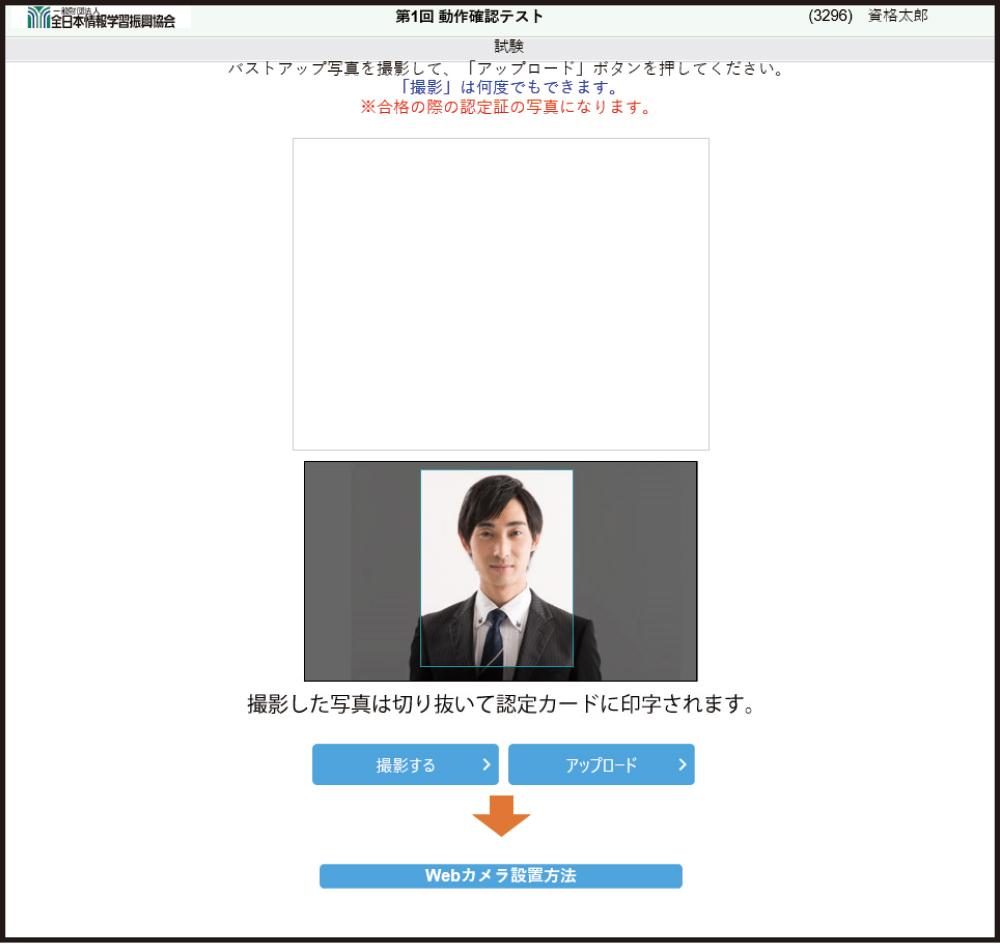Click the chevron arrow on 撮影する button
The height and width of the screenshot is (944, 1000).
pos(487,764)
